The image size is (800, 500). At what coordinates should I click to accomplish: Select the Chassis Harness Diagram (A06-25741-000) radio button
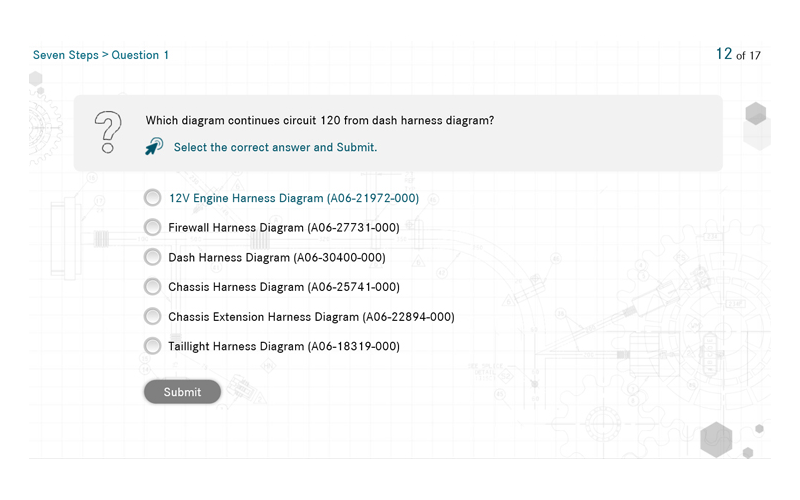[x=152, y=287]
